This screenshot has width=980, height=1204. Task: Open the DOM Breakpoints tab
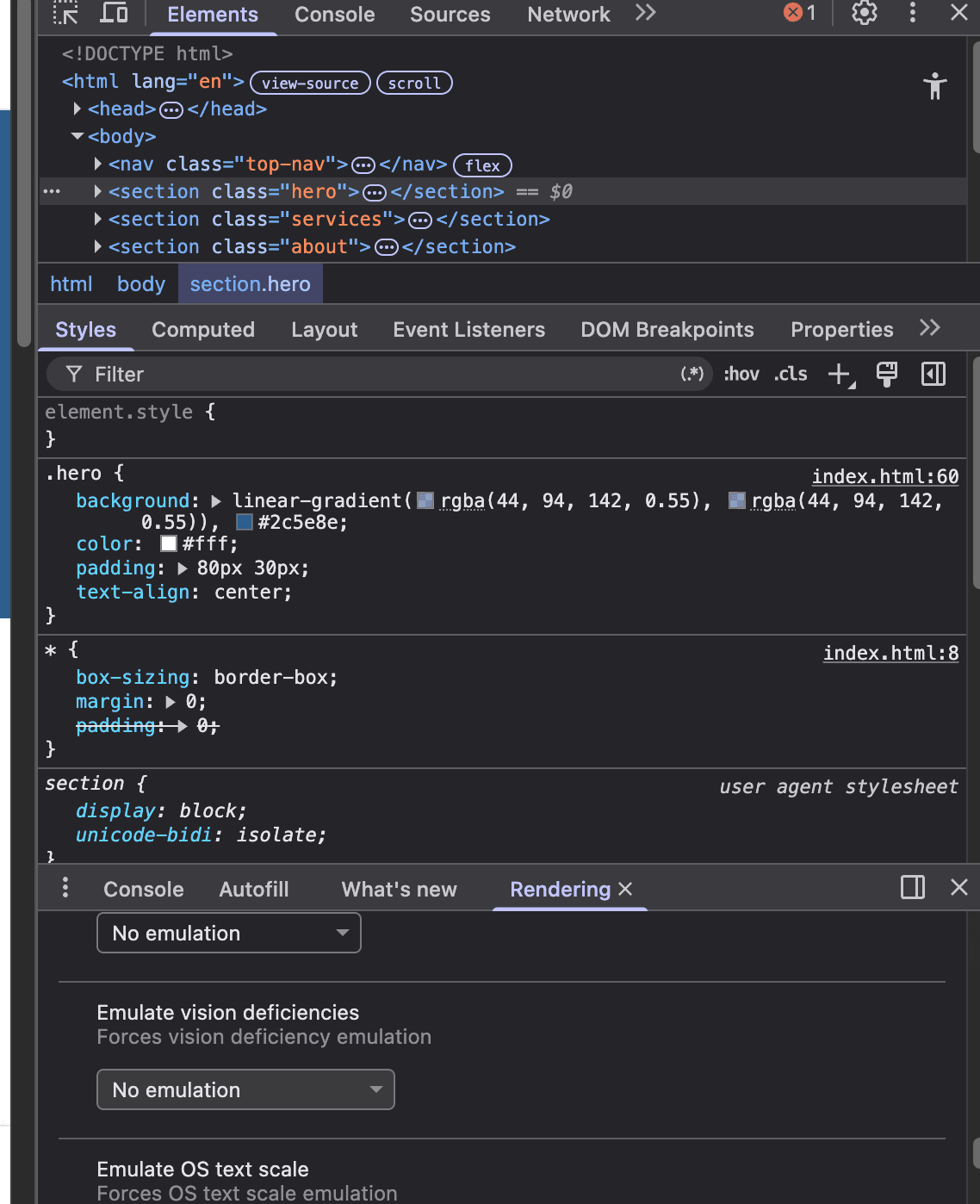click(667, 330)
